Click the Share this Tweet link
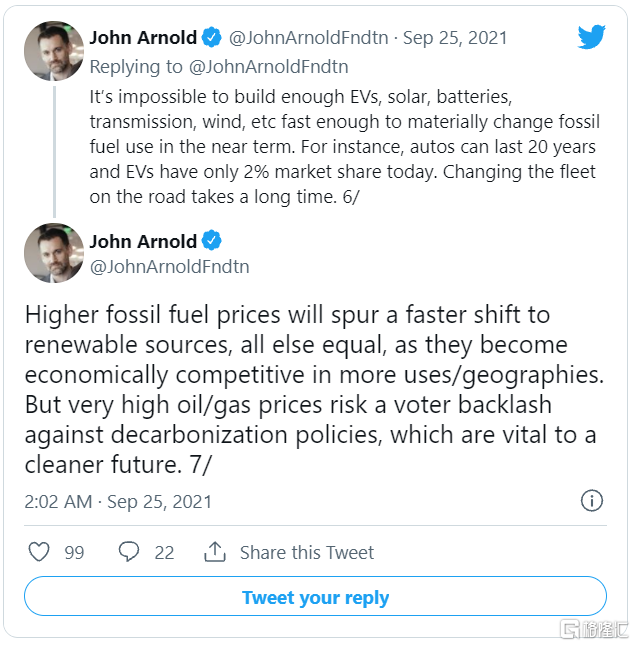Screen dimensions: 635x646 (307, 552)
